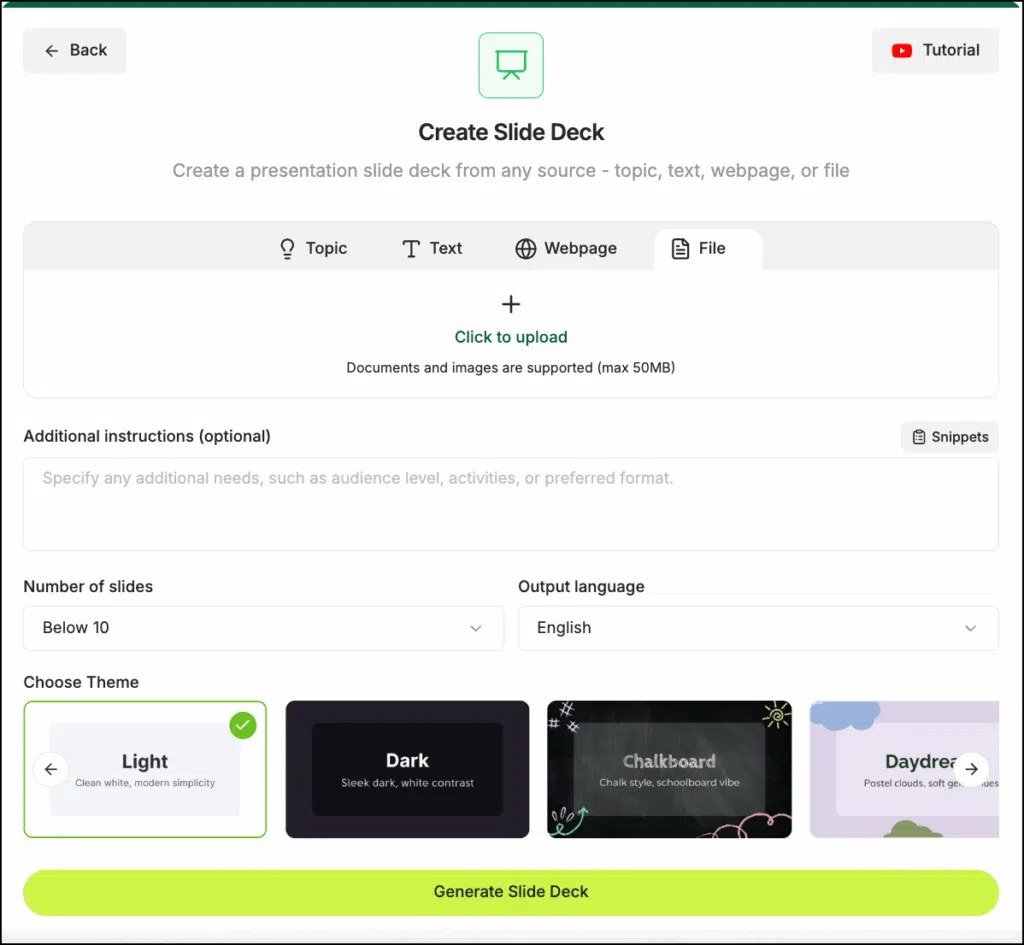Click the globe icon beside Webpage

pos(526,249)
